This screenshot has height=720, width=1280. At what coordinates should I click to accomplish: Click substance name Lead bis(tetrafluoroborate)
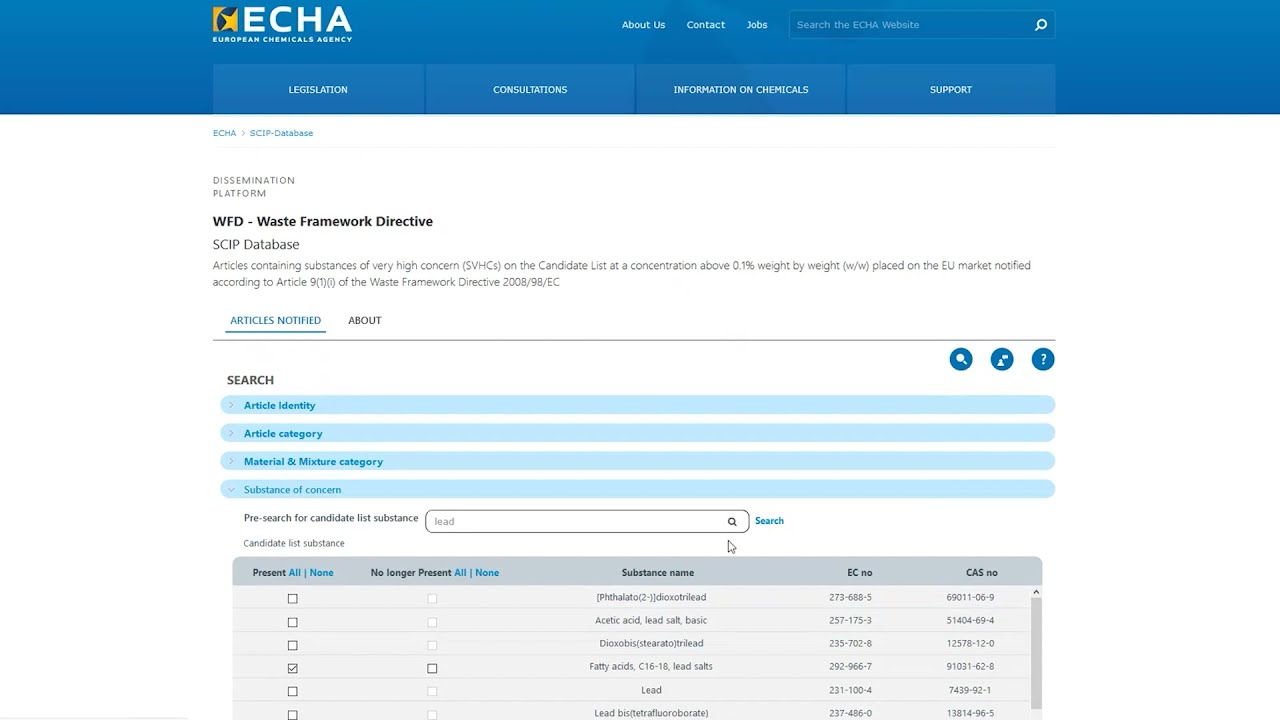click(x=651, y=713)
